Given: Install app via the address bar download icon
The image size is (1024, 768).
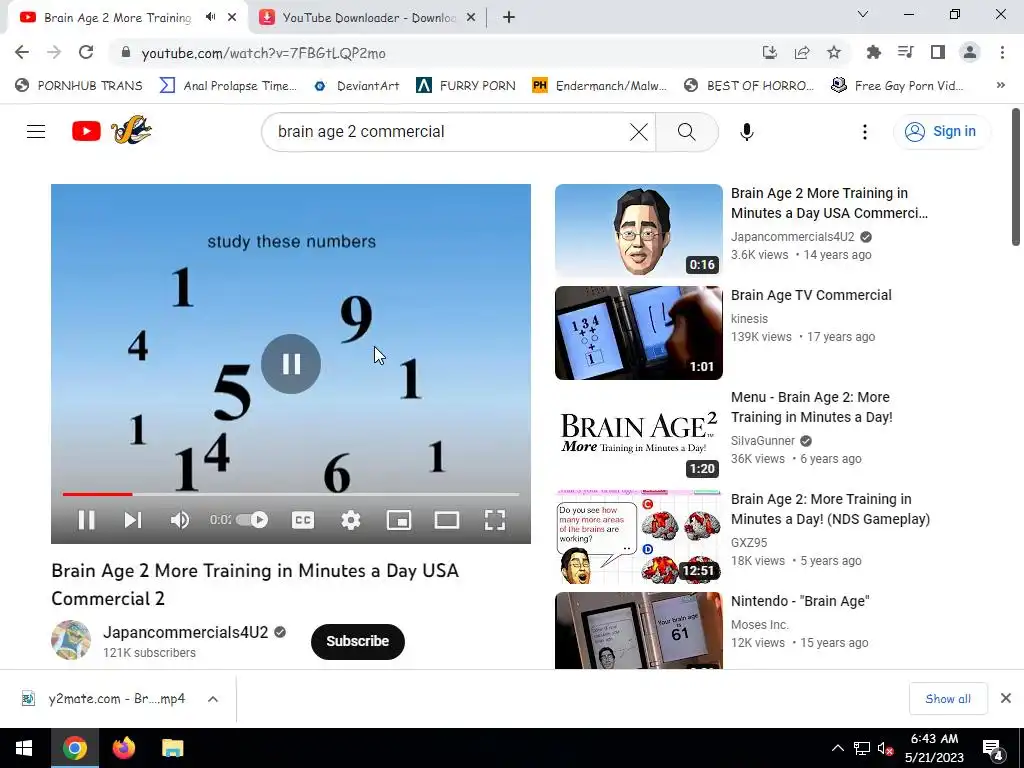Looking at the screenshot, I should [770, 52].
